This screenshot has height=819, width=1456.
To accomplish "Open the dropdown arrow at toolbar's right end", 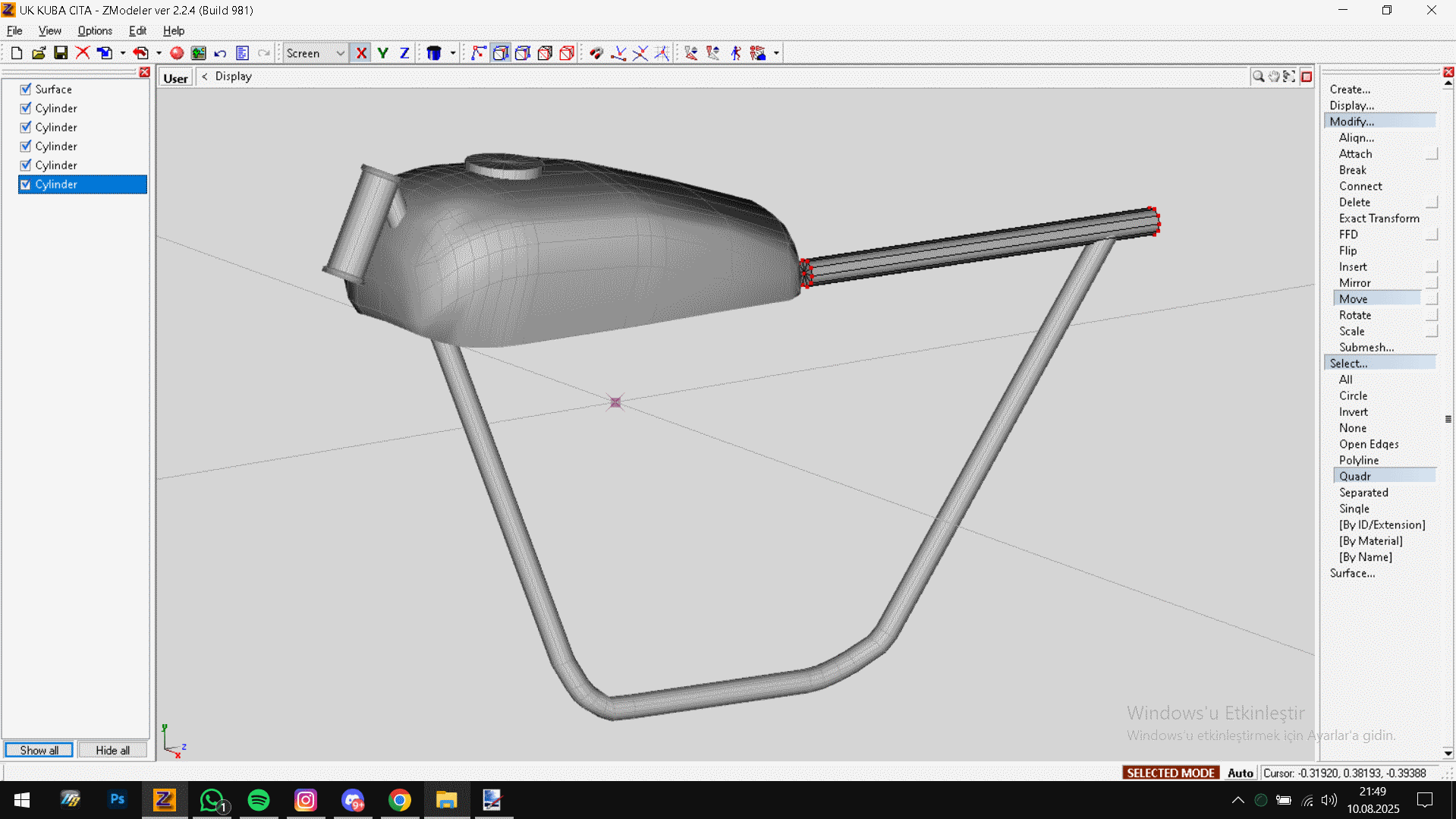I will 776,53.
